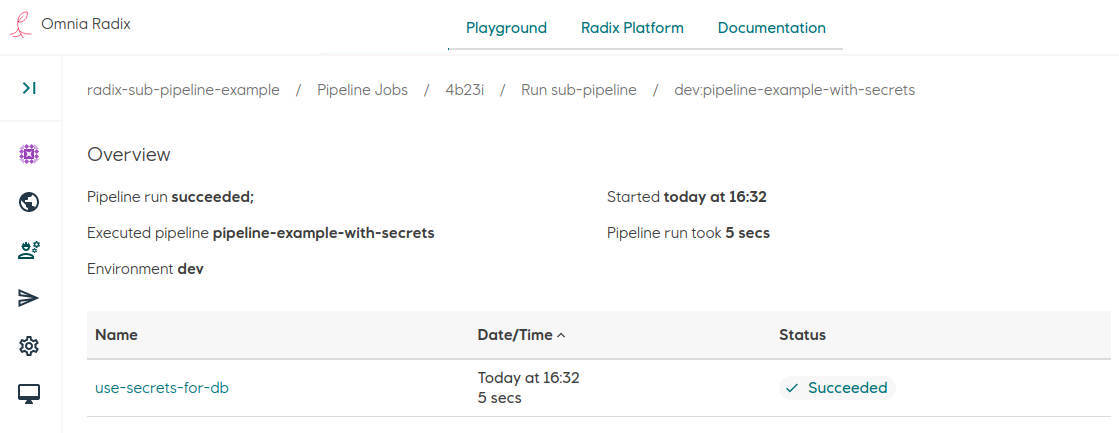
Task: Click the dev:pipeline-example-with-secrets breadcrumb
Action: point(794,91)
